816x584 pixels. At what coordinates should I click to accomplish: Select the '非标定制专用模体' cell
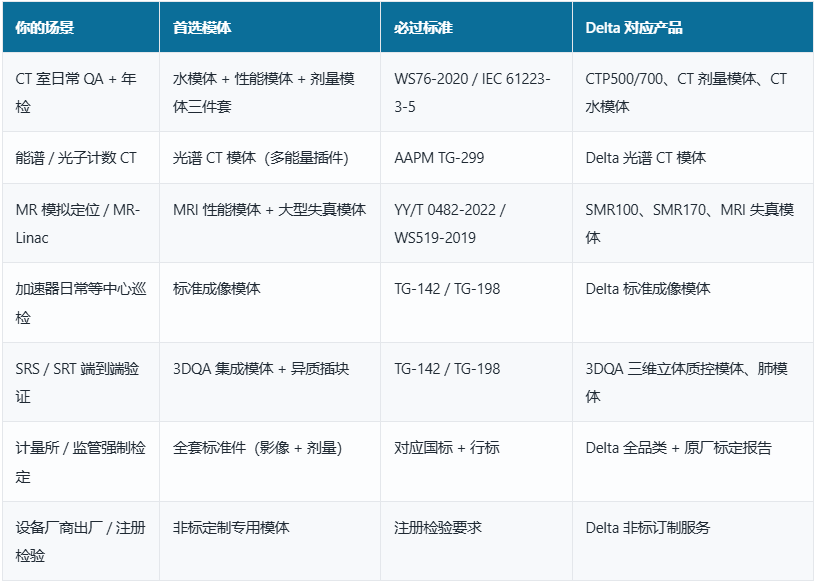[x=270, y=541]
